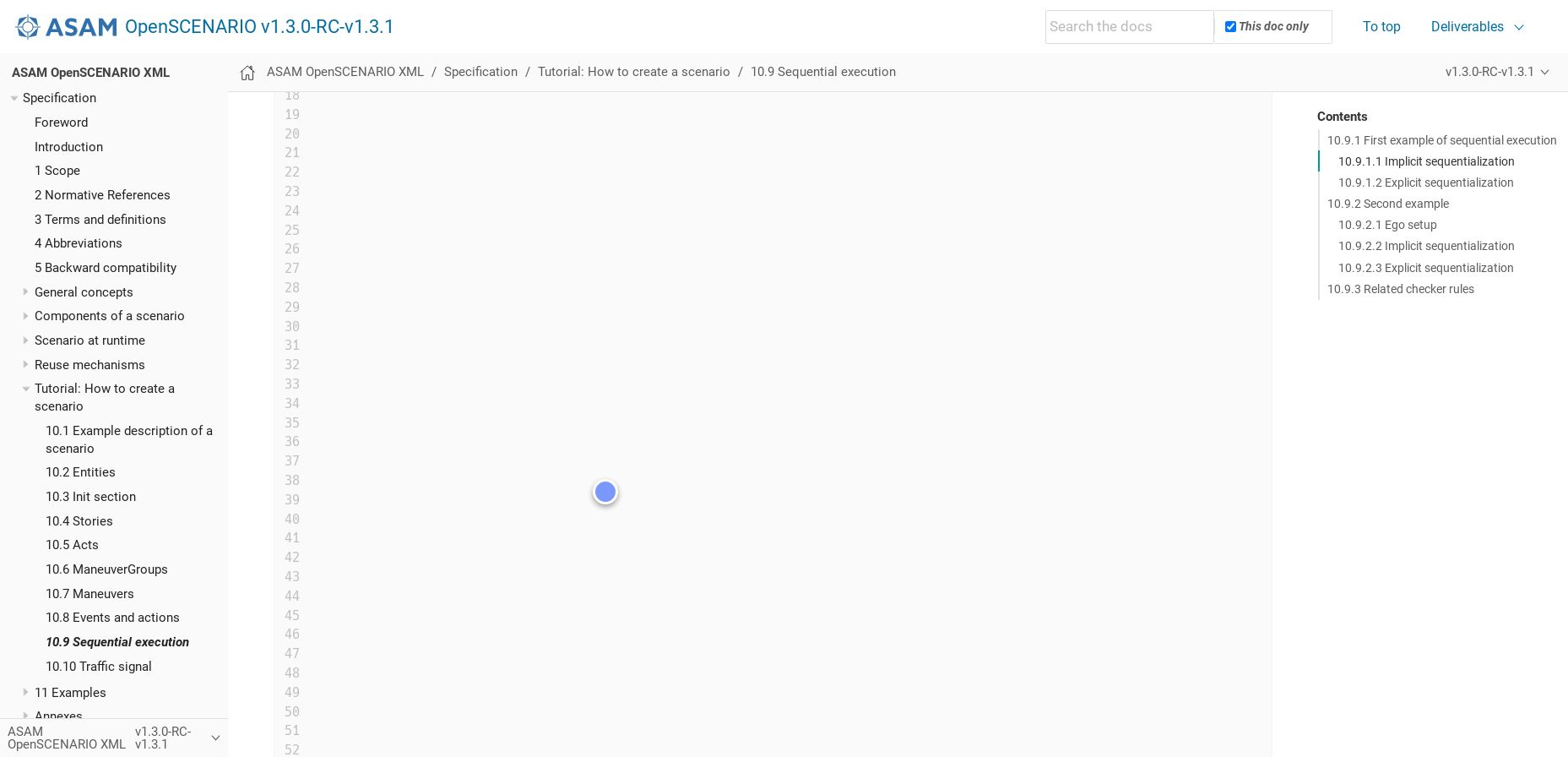The image size is (1568, 757).
Task: Expand the 11 Examples node
Action: 25,692
